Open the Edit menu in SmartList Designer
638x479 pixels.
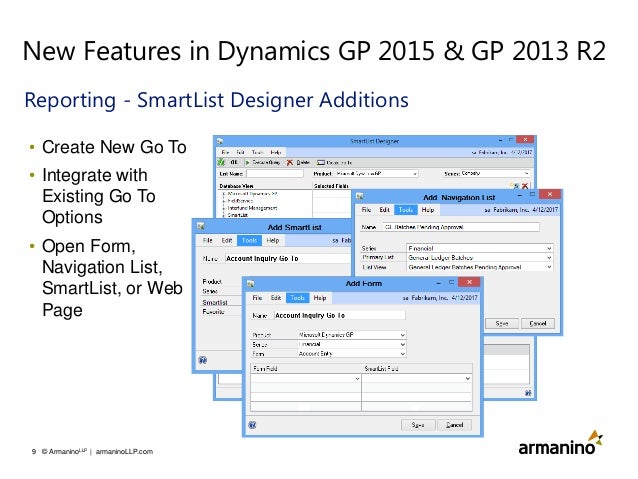coord(240,152)
